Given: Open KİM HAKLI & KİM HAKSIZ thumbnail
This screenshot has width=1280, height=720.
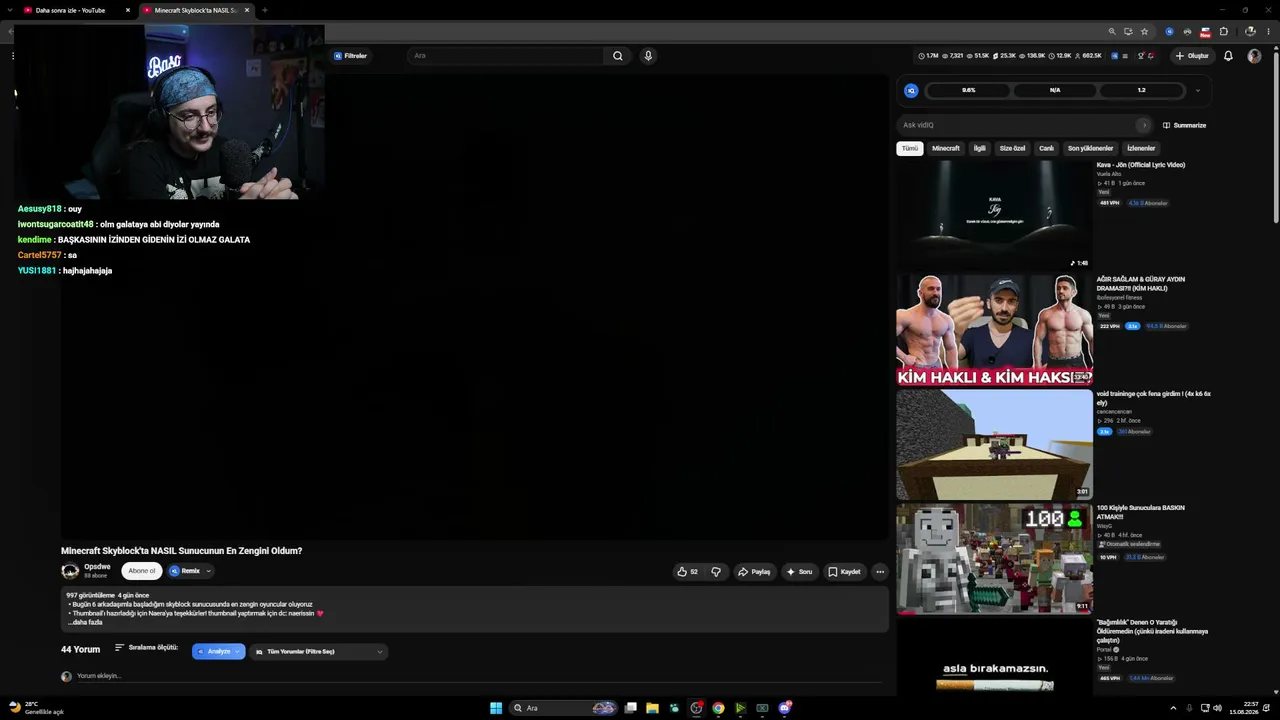Looking at the screenshot, I should point(995,329).
